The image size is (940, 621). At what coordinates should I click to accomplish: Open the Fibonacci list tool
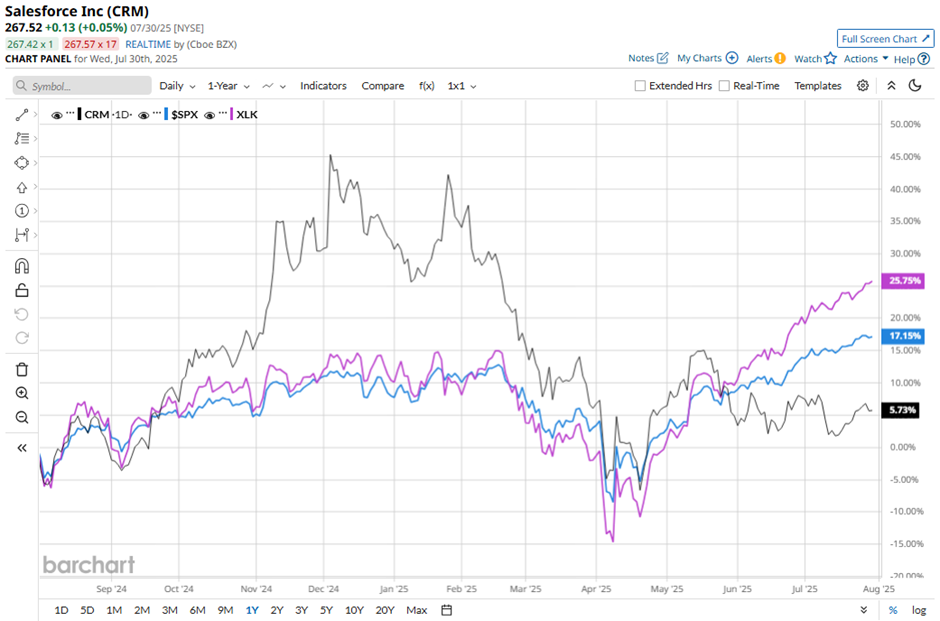(x=22, y=138)
